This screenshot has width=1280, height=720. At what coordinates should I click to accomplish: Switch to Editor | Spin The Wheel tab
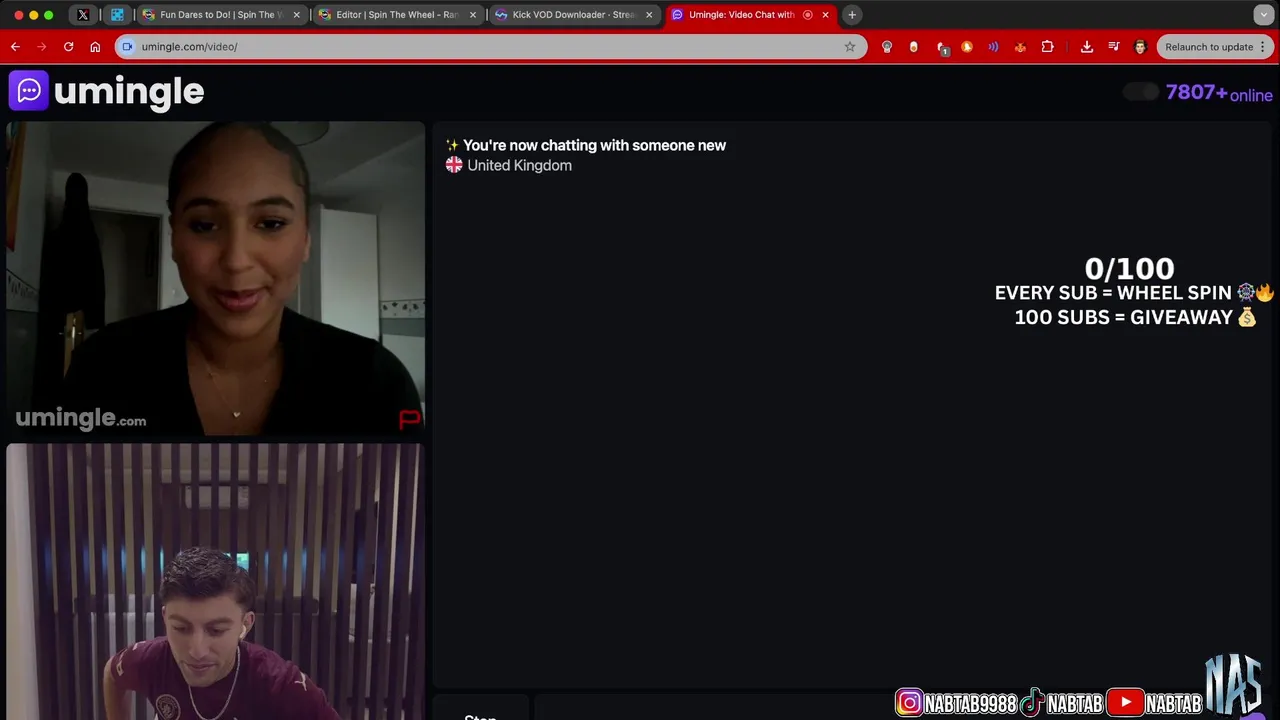(397, 15)
